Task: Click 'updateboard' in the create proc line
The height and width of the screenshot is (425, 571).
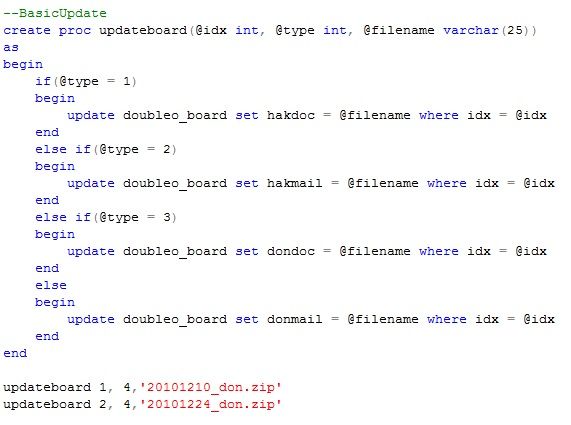Action: (x=143, y=30)
